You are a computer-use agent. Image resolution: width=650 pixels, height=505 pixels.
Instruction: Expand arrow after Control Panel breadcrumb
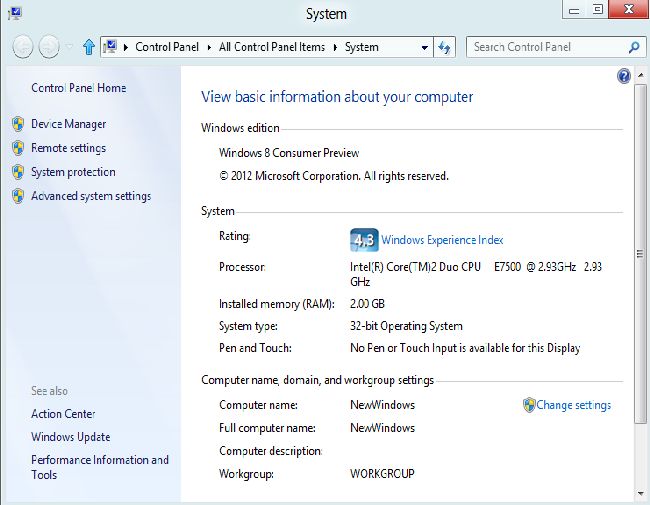(x=209, y=47)
